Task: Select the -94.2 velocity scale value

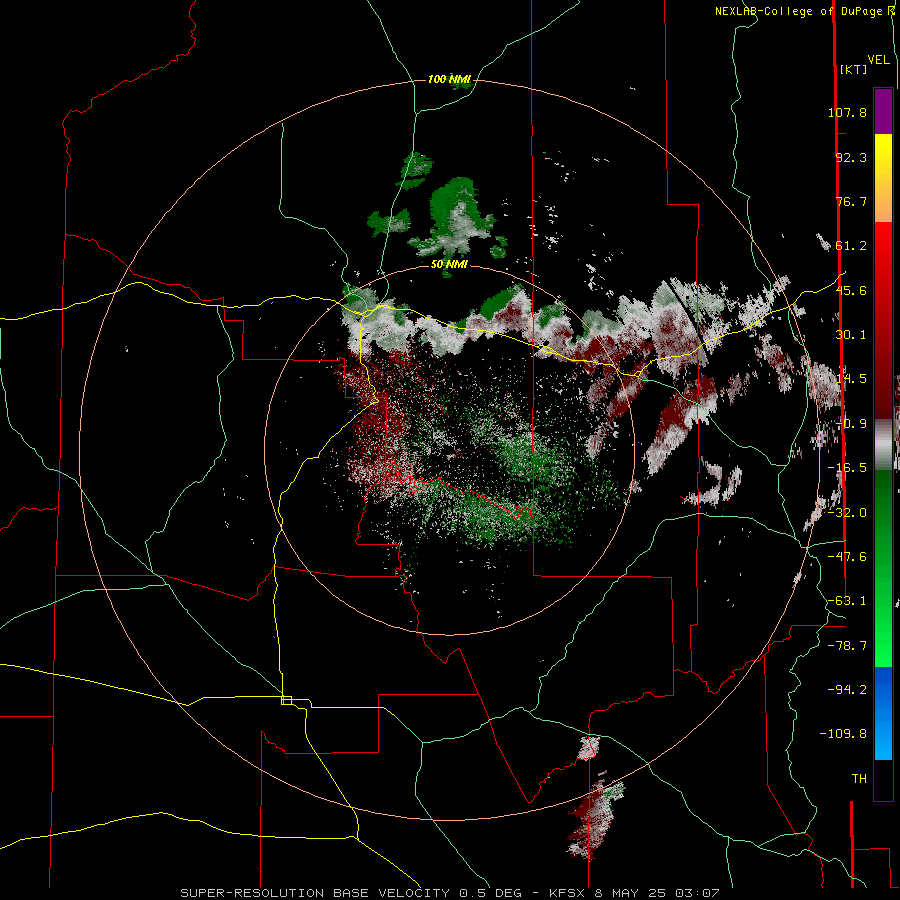Action: (847, 689)
